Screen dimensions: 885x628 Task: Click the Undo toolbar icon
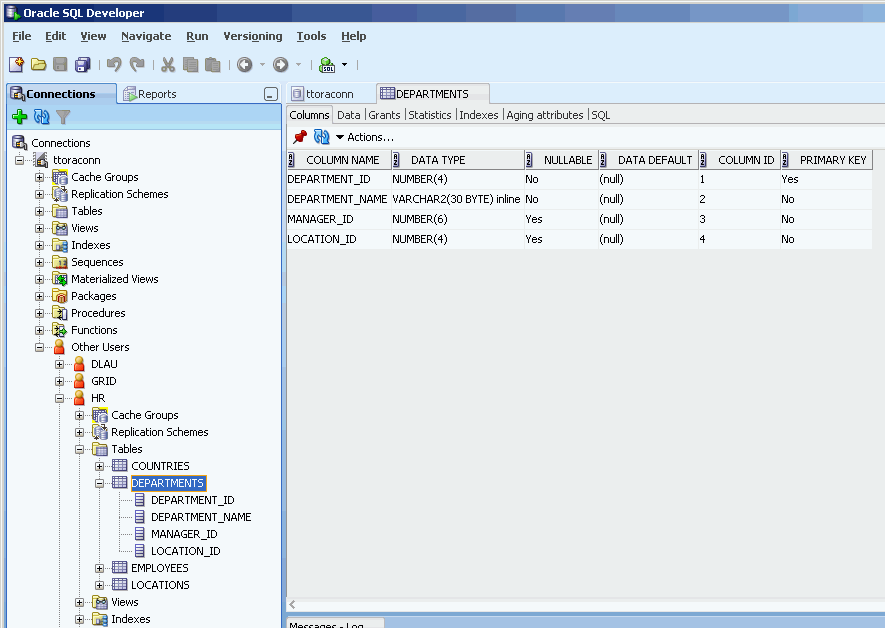114,65
